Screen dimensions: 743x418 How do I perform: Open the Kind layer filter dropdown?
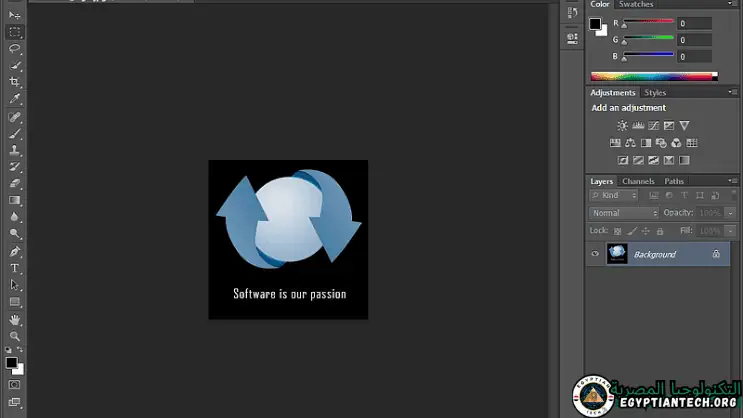612,196
